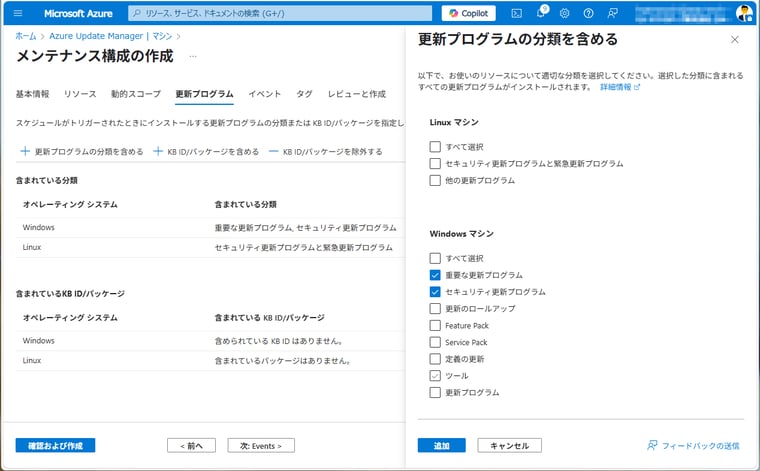
Task: Click 追加 button in panel
Action: tap(442, 445)
